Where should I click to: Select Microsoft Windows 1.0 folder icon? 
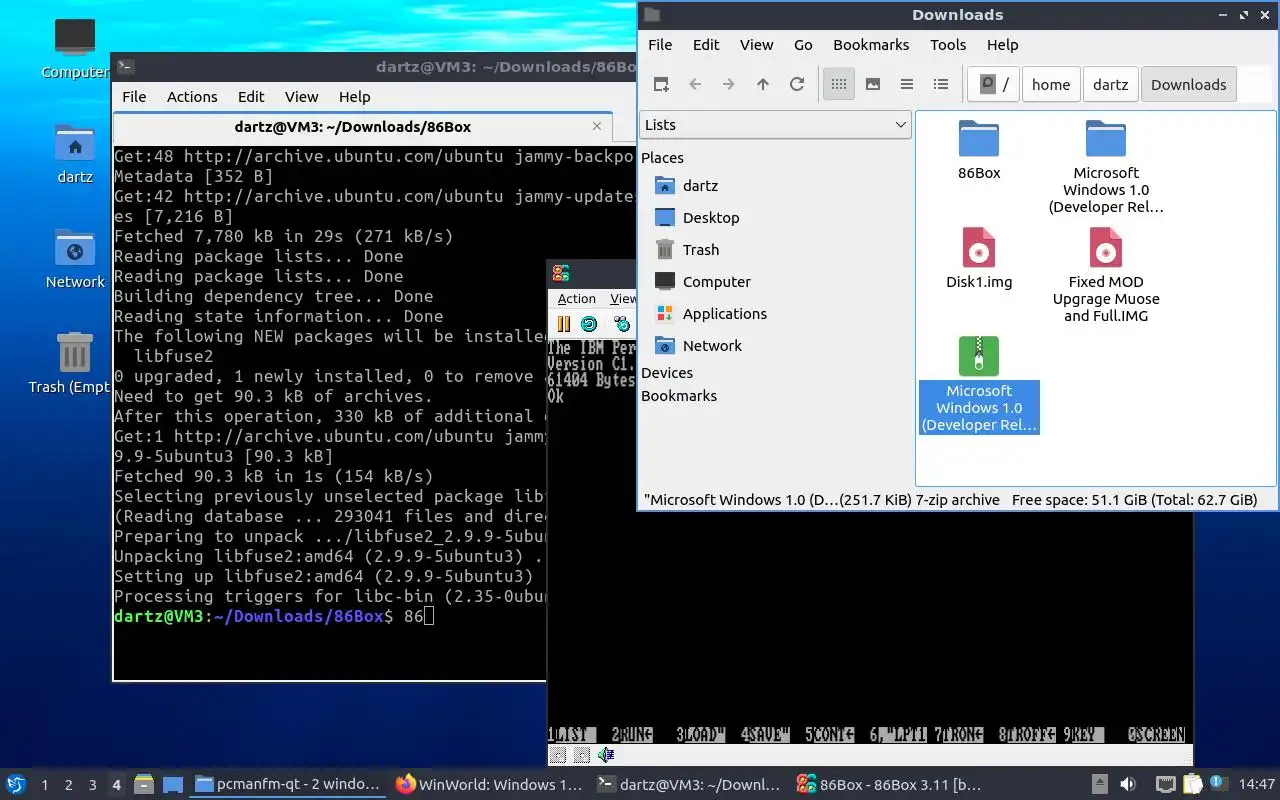tap(1106, 138)
